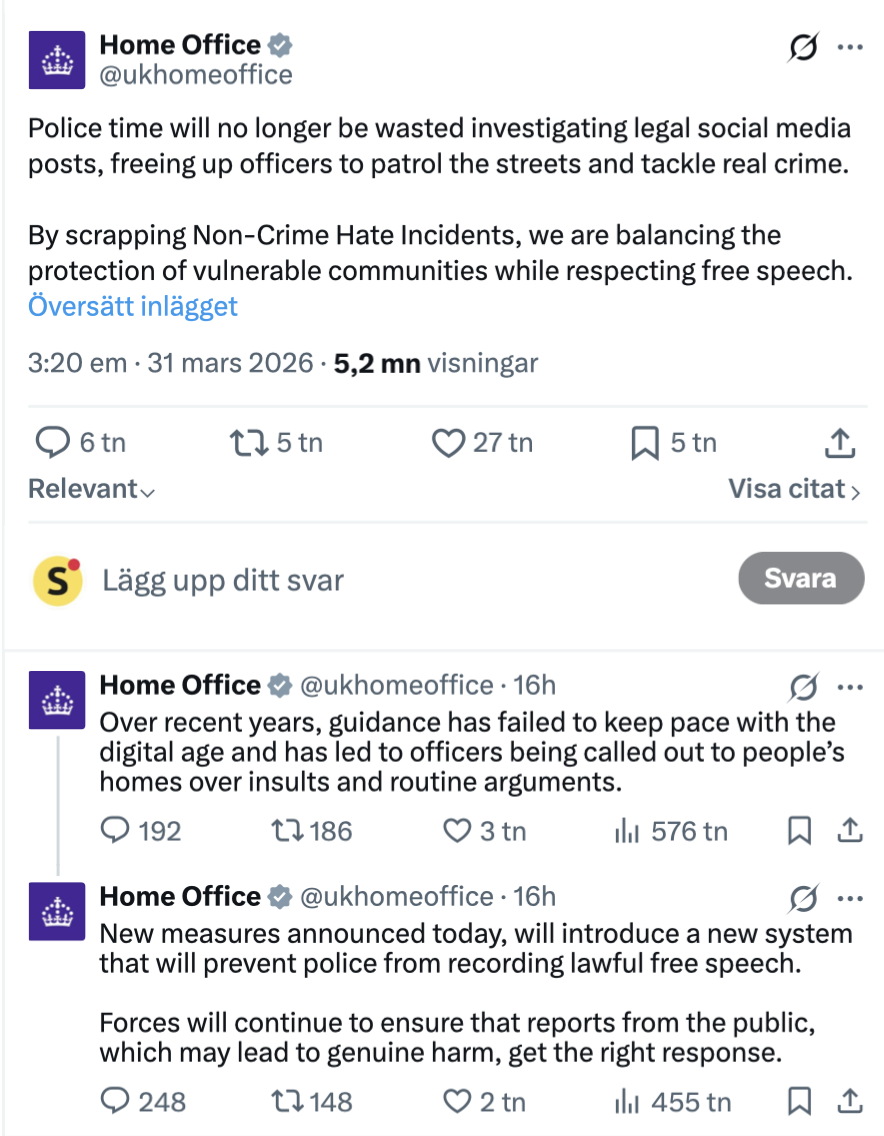
Task: Click the Översätt inlägget translate link
Action: (x=133, y=305)
